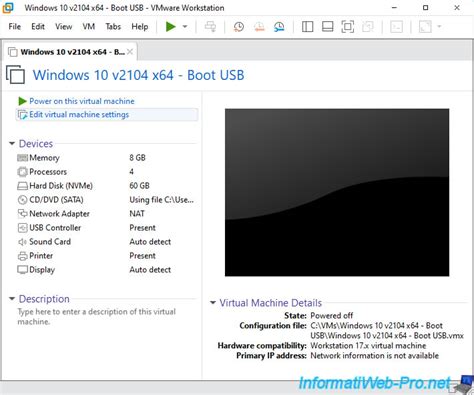Click the CD/DVD (SATA) disc icon
474x395 pixels.
[x=22, y=200]
